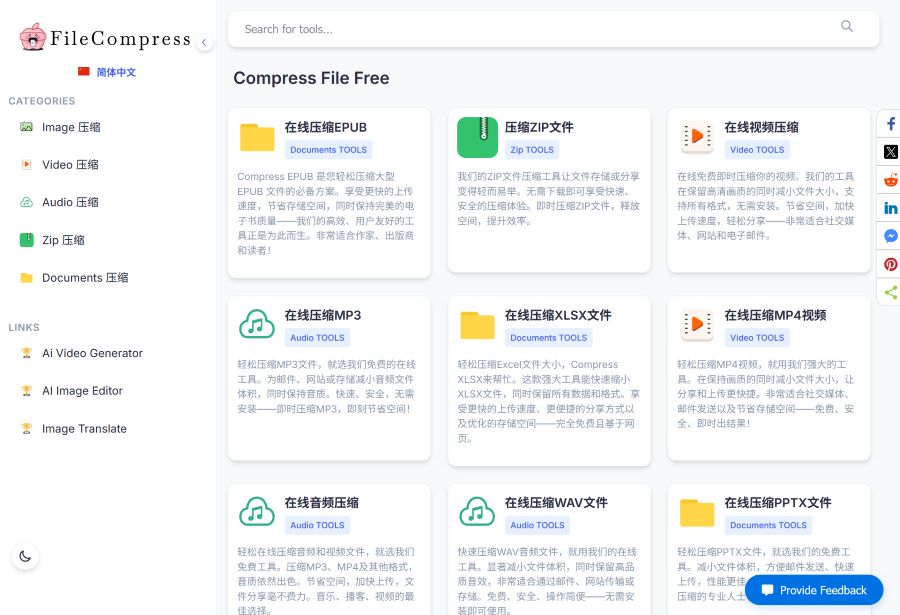Viewport: 900px width, 615px height.
Task: Share via the X (Twitter) icon
Action: (889, 151)
